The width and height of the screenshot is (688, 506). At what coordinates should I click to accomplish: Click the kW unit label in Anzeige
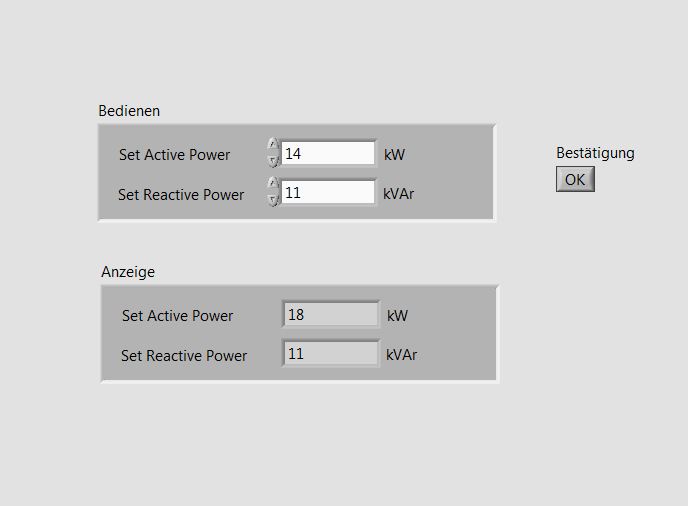pos(397,316)
